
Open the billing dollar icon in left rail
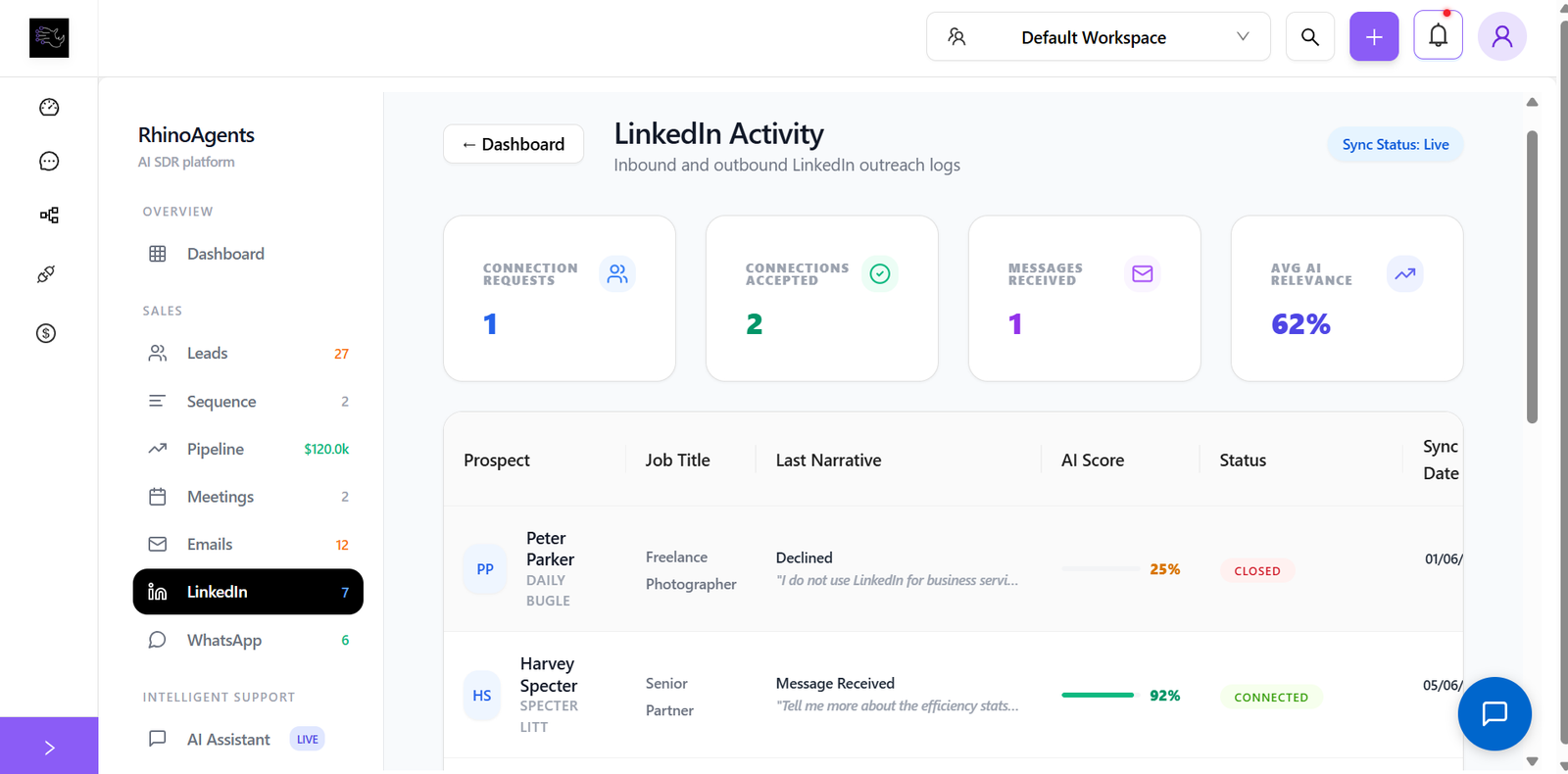pos(46,333)
